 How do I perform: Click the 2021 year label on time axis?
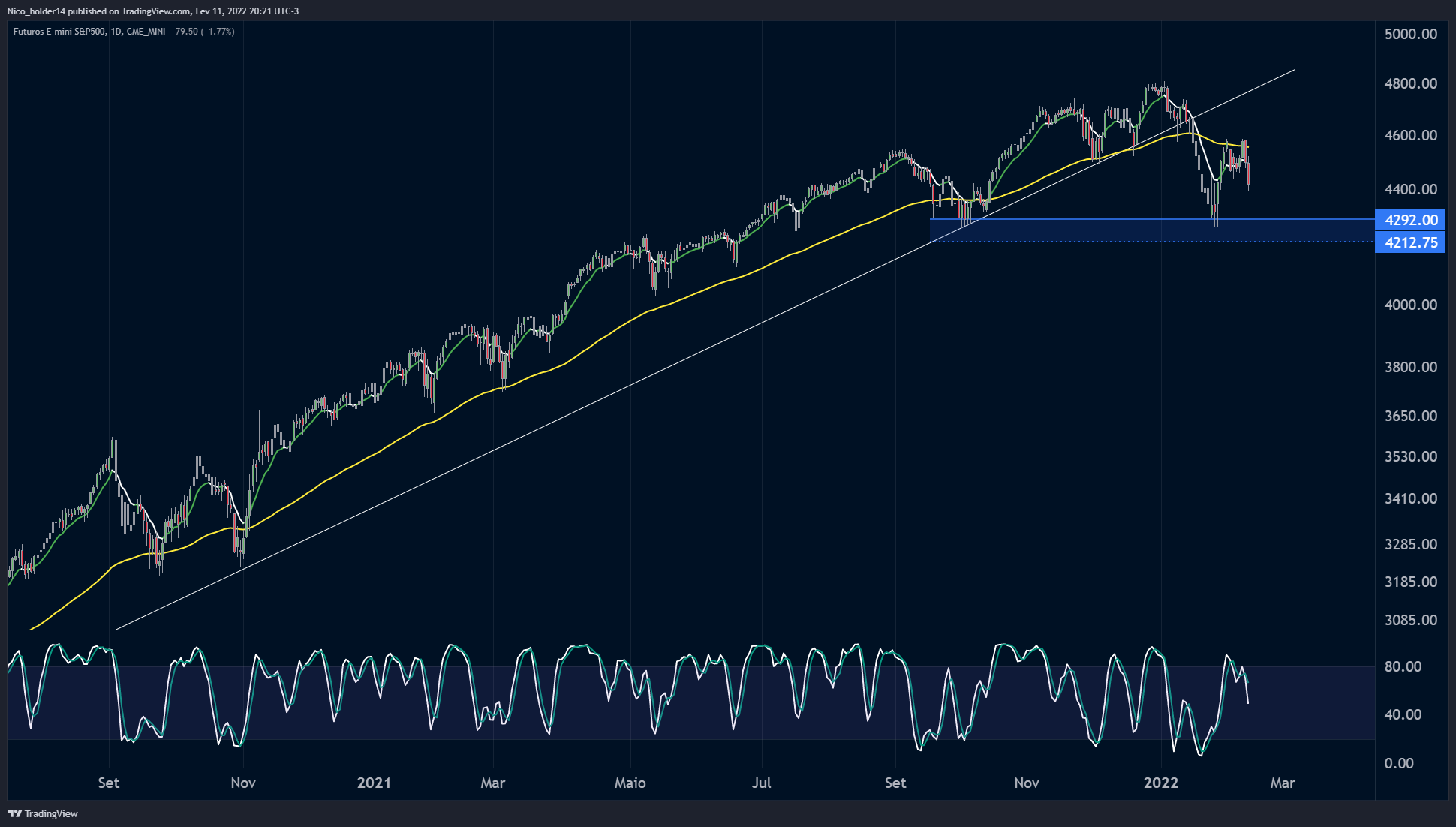pyautogui.click(x=374, y=783)
